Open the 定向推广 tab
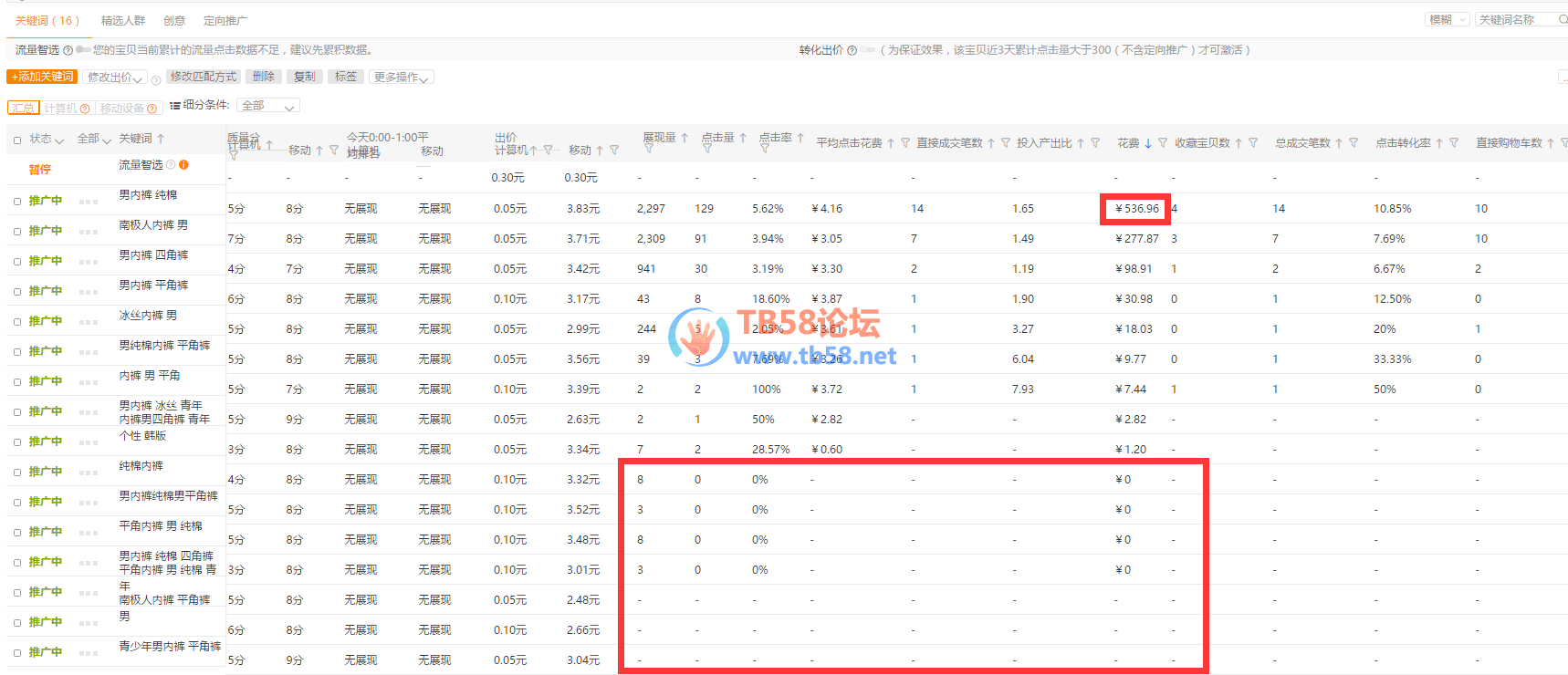This screenshot has width=1568, height=675. point(225,20)
